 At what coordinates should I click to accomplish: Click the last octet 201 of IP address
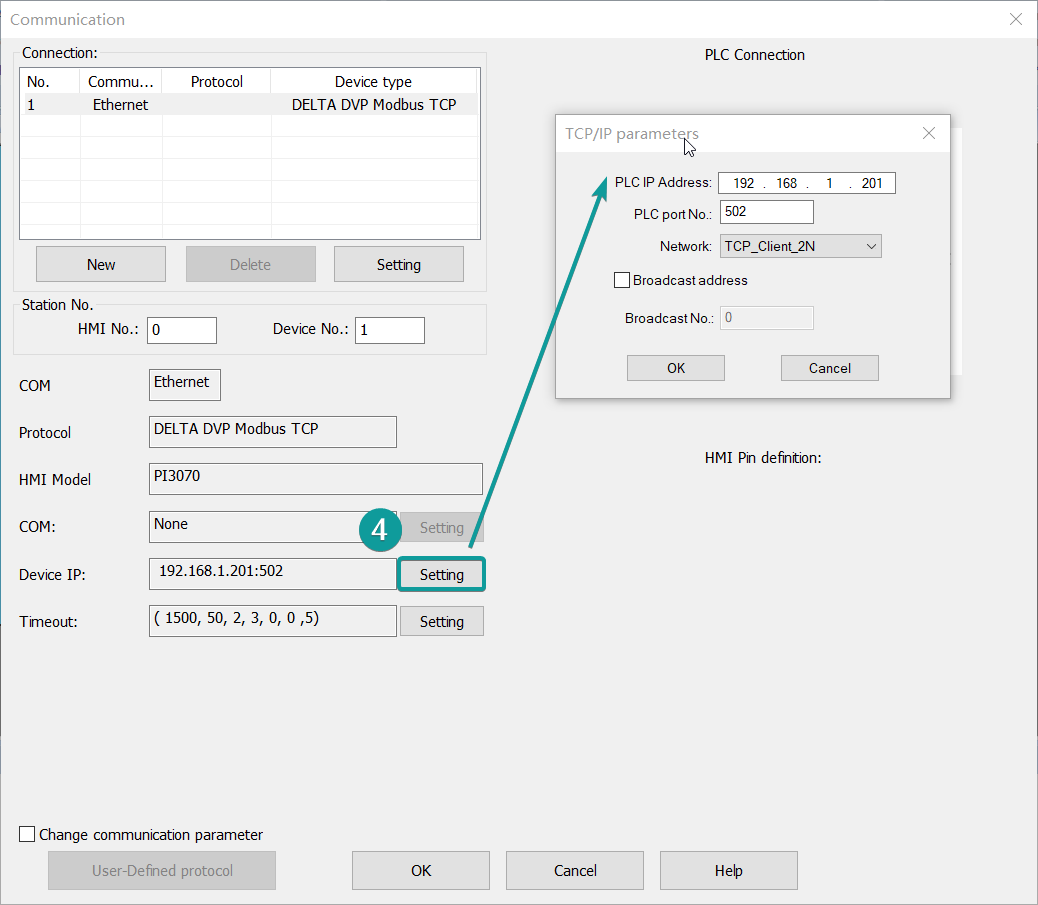[x=871, y=183]
